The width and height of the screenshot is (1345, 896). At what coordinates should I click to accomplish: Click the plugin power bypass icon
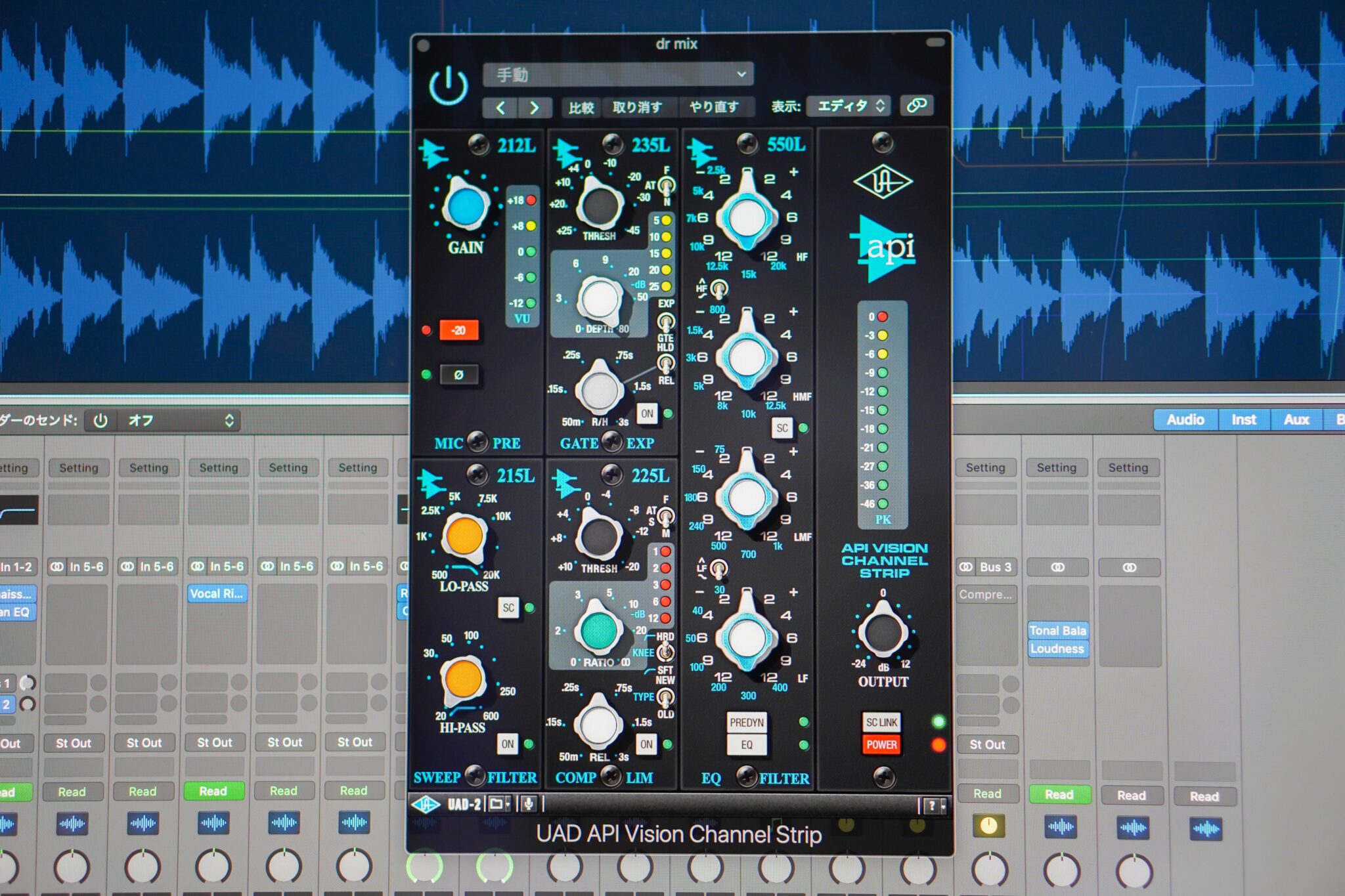point(449,87)
